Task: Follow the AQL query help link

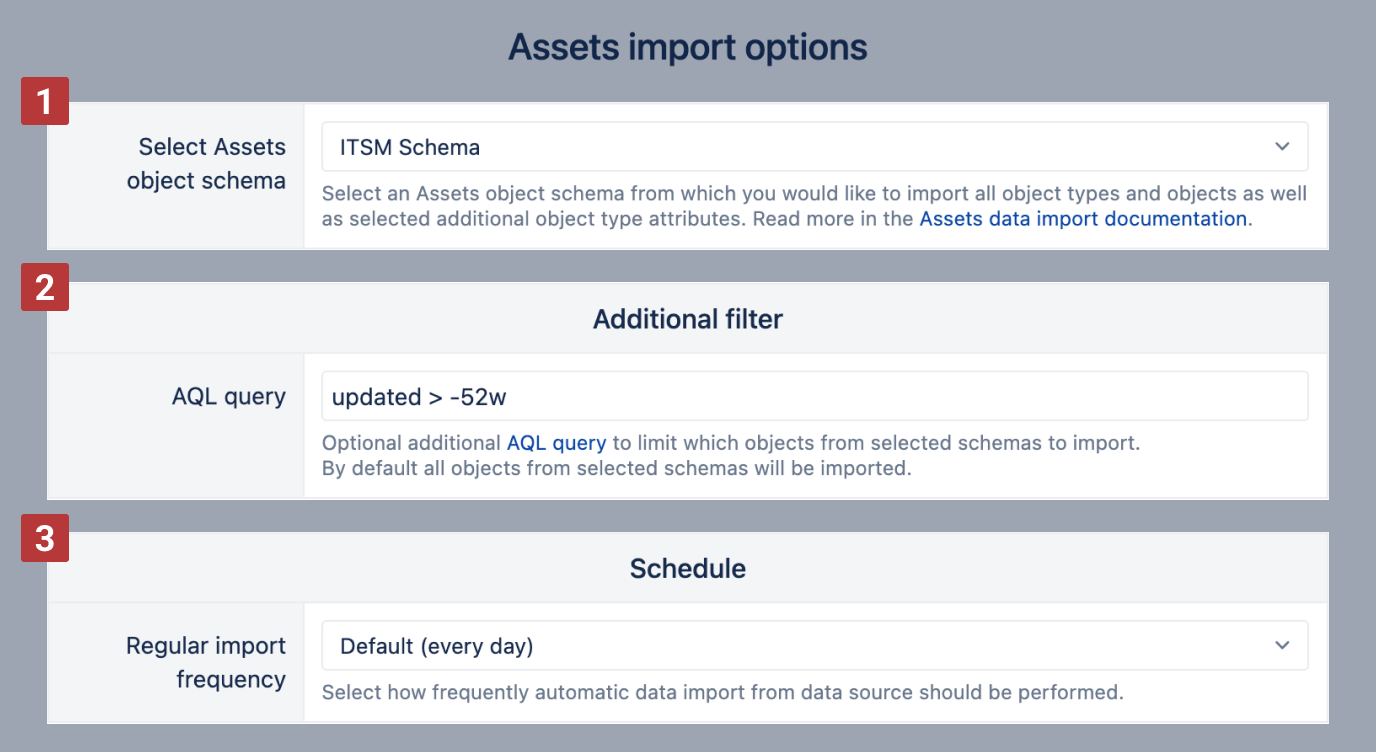Action: (556, 443)
